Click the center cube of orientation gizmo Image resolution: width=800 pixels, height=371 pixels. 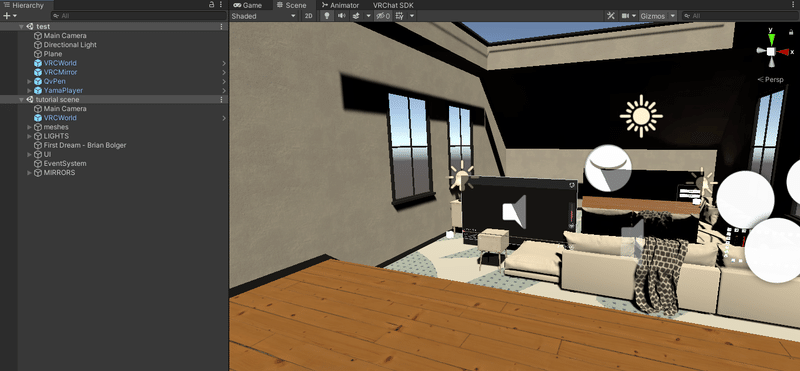[771, 52]
